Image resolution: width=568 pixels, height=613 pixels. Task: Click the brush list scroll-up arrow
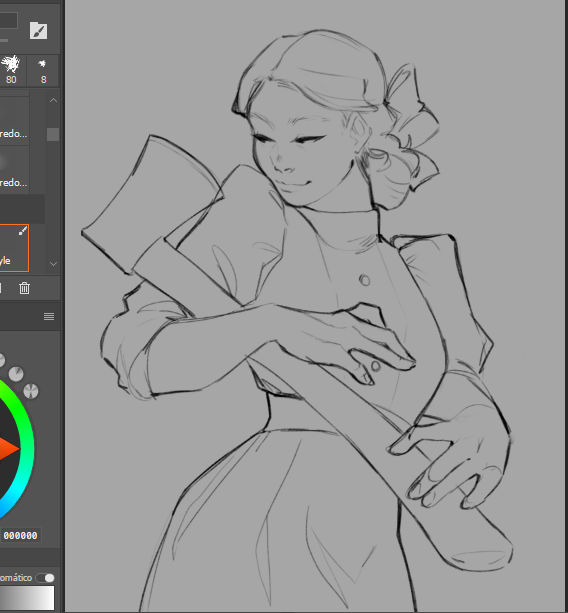pyautogui.click(x=54, y=100)
